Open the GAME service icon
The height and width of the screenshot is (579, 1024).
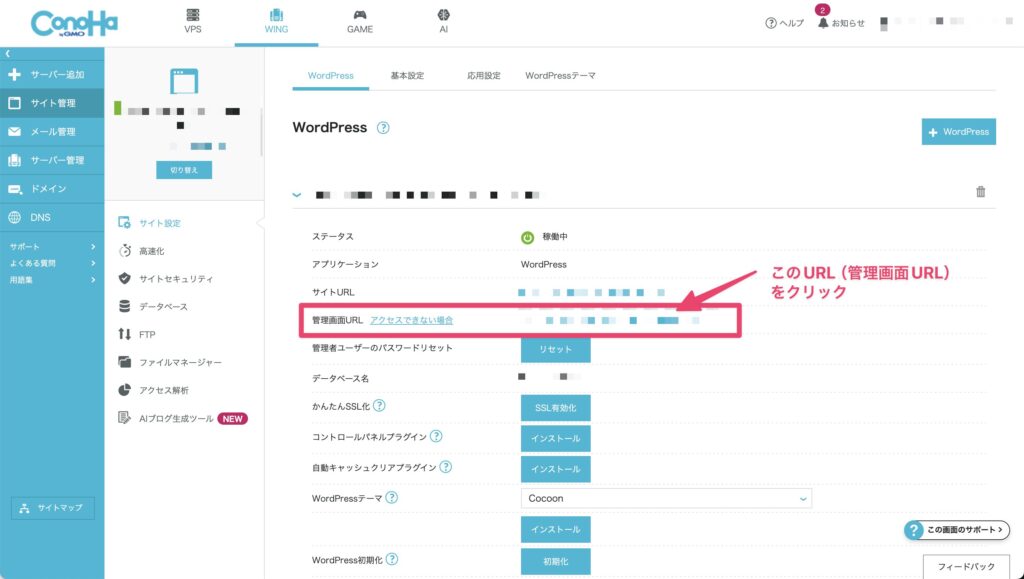(x=360, y=15)
